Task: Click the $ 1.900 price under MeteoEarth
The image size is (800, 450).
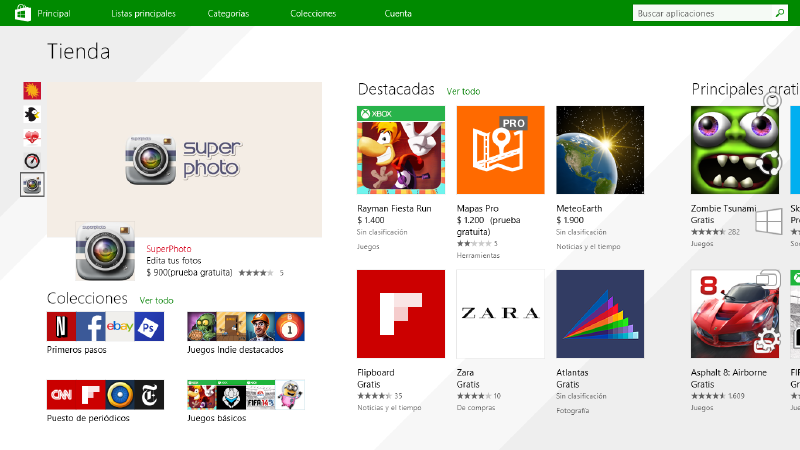Action: [x=570, y=220]
